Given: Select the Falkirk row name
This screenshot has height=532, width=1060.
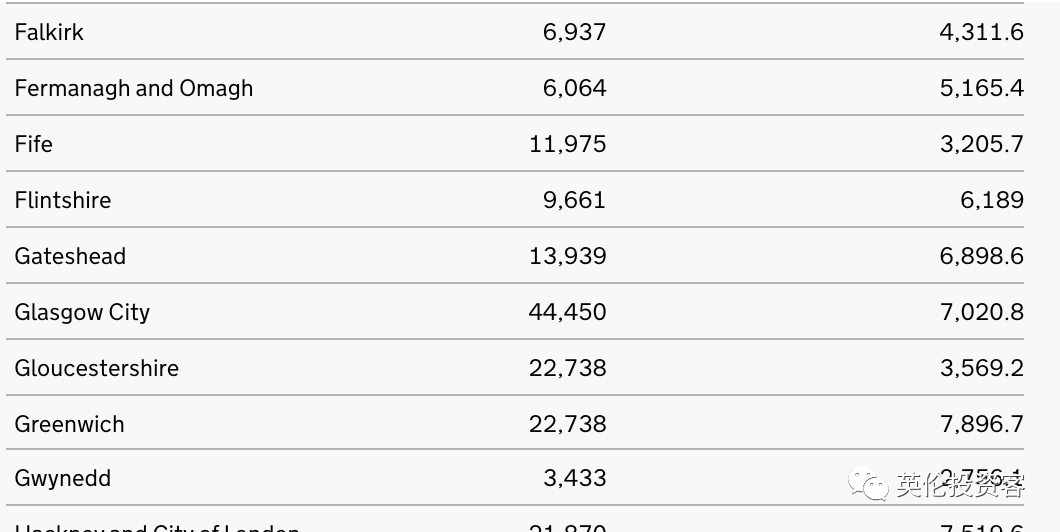Looking at the screenshot, I should pos(49,32).
